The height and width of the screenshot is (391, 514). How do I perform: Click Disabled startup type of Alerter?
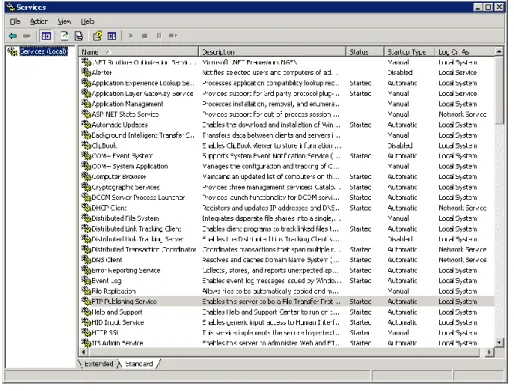pyautogui.click(x=400, y=72)
